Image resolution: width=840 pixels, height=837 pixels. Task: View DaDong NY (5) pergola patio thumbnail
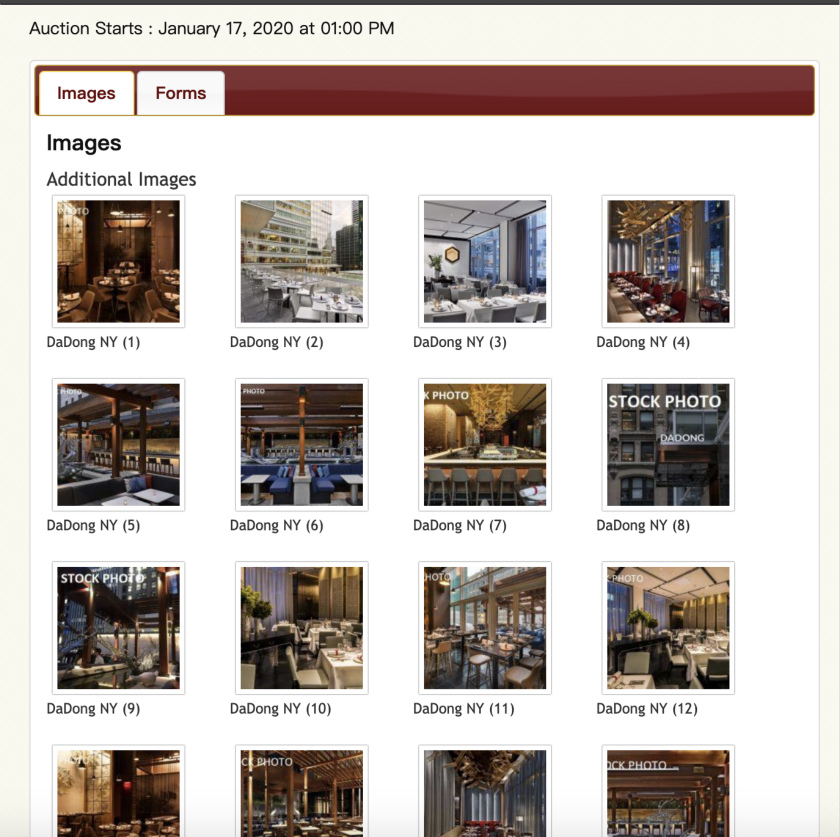point(118,445)
